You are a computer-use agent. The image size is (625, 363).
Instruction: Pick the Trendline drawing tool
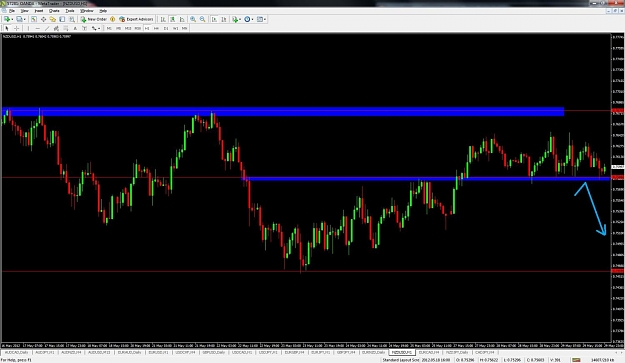[x=47, y=28]
